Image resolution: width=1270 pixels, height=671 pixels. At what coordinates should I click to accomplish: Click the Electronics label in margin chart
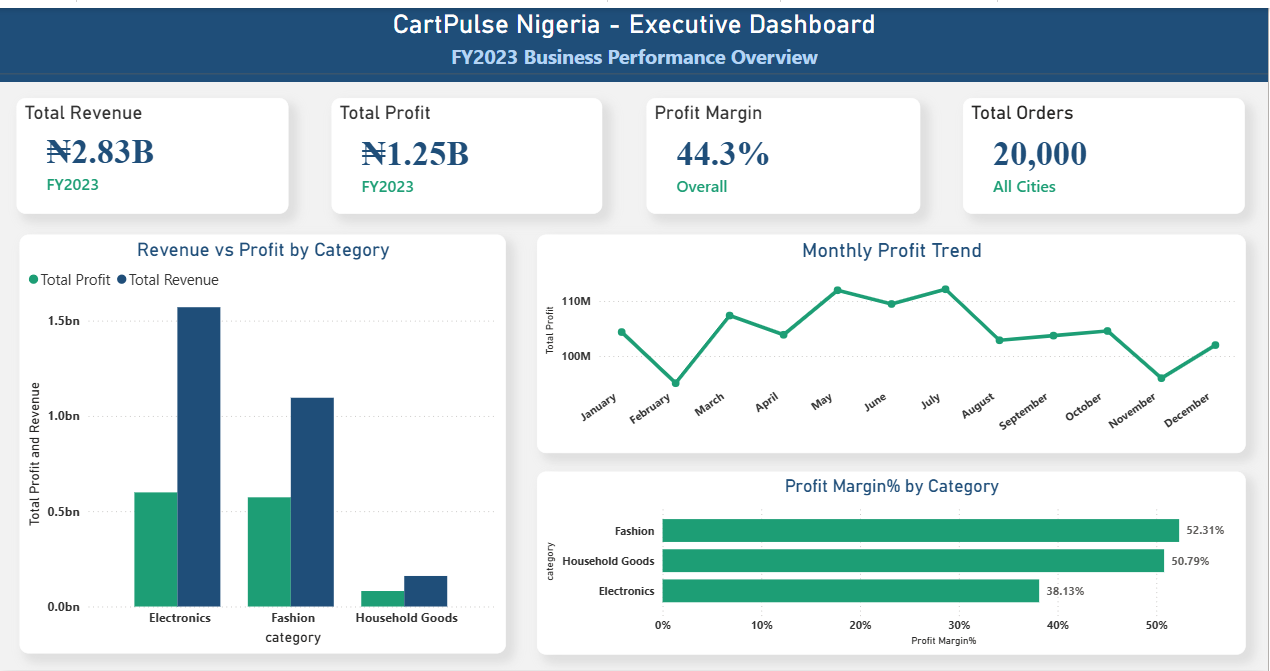(x=627, y=591)
